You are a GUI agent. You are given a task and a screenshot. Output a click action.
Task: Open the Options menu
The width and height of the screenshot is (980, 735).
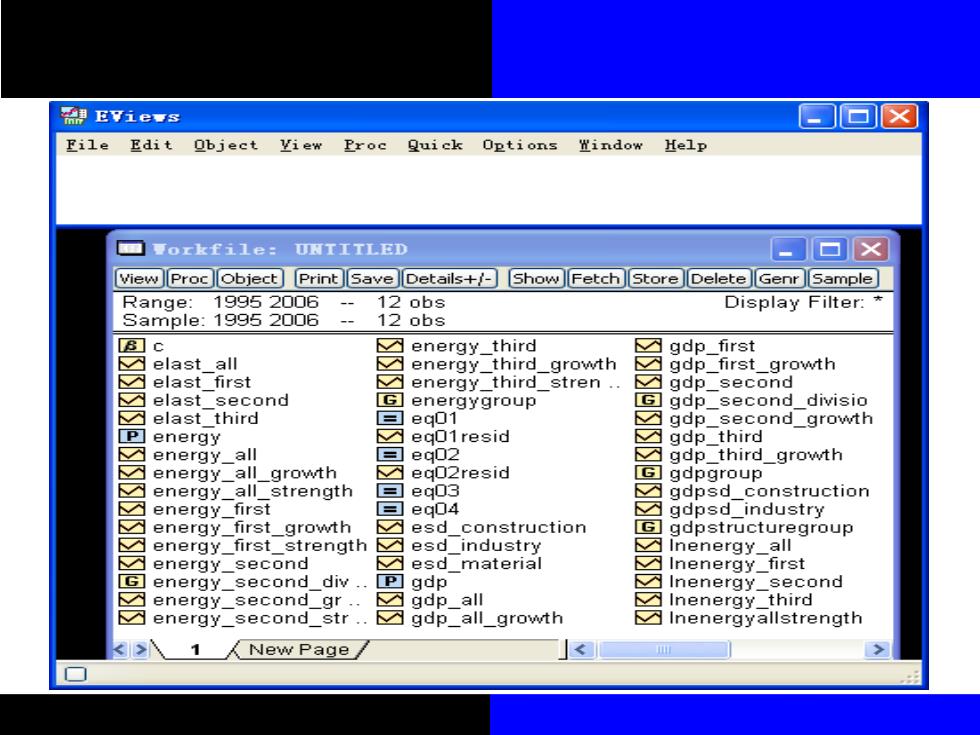520,145
